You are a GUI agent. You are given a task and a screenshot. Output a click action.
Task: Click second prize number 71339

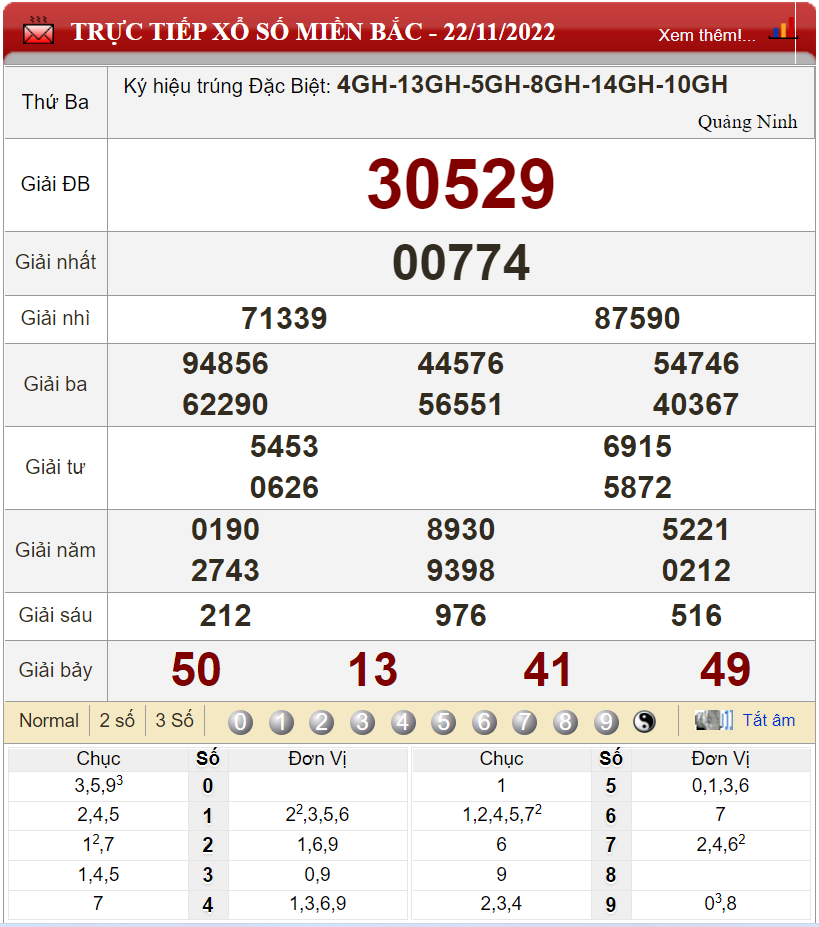point(284,319)
